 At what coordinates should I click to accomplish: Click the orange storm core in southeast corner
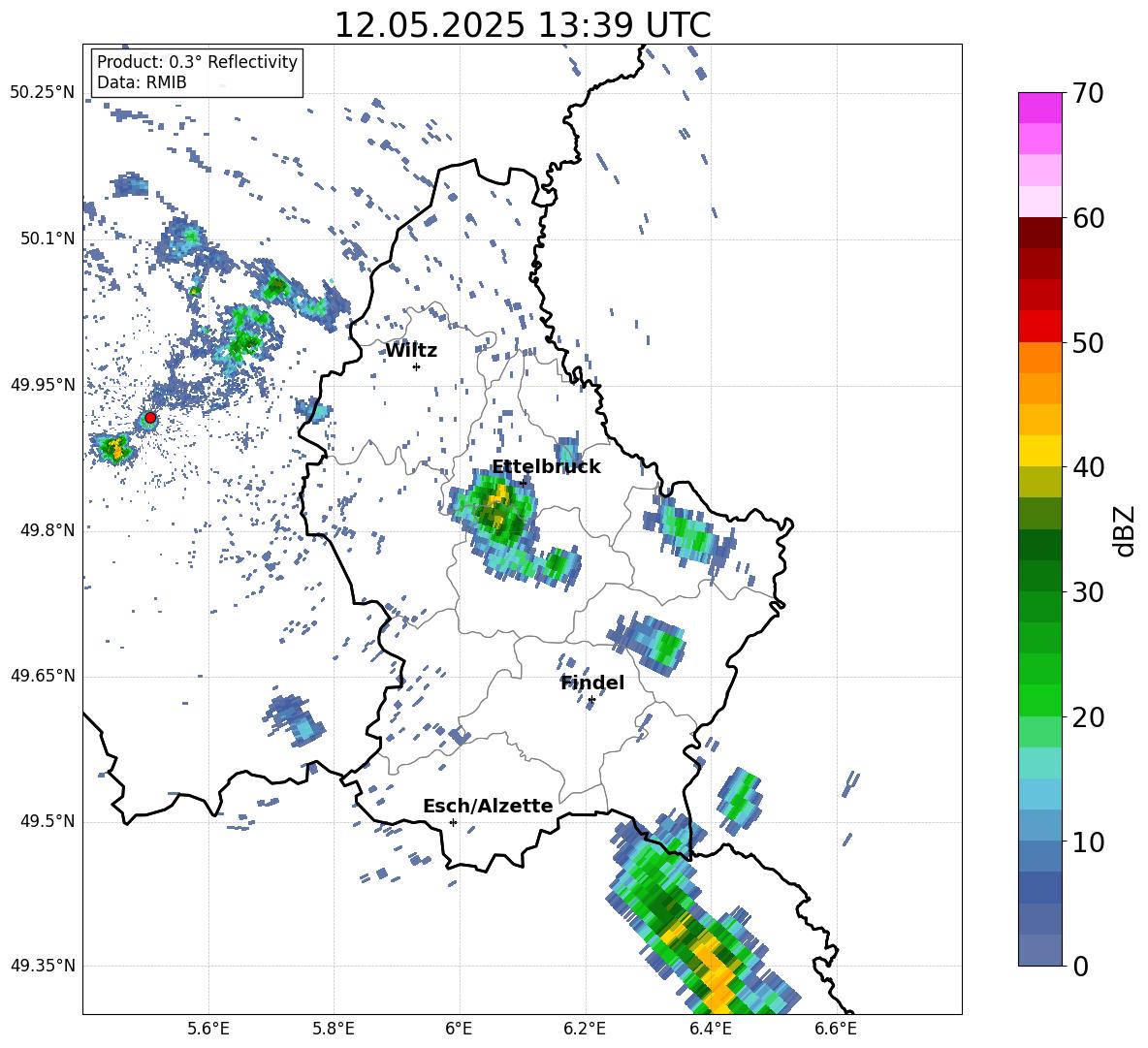pos(714,969)
